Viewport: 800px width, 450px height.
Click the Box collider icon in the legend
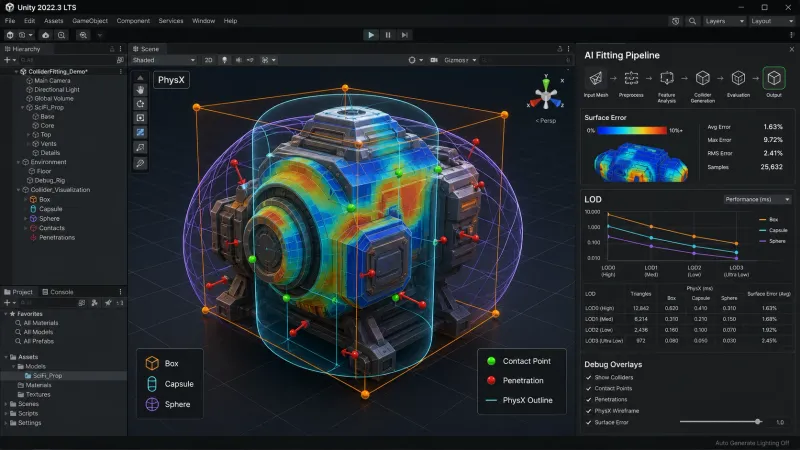coord(152,363)
